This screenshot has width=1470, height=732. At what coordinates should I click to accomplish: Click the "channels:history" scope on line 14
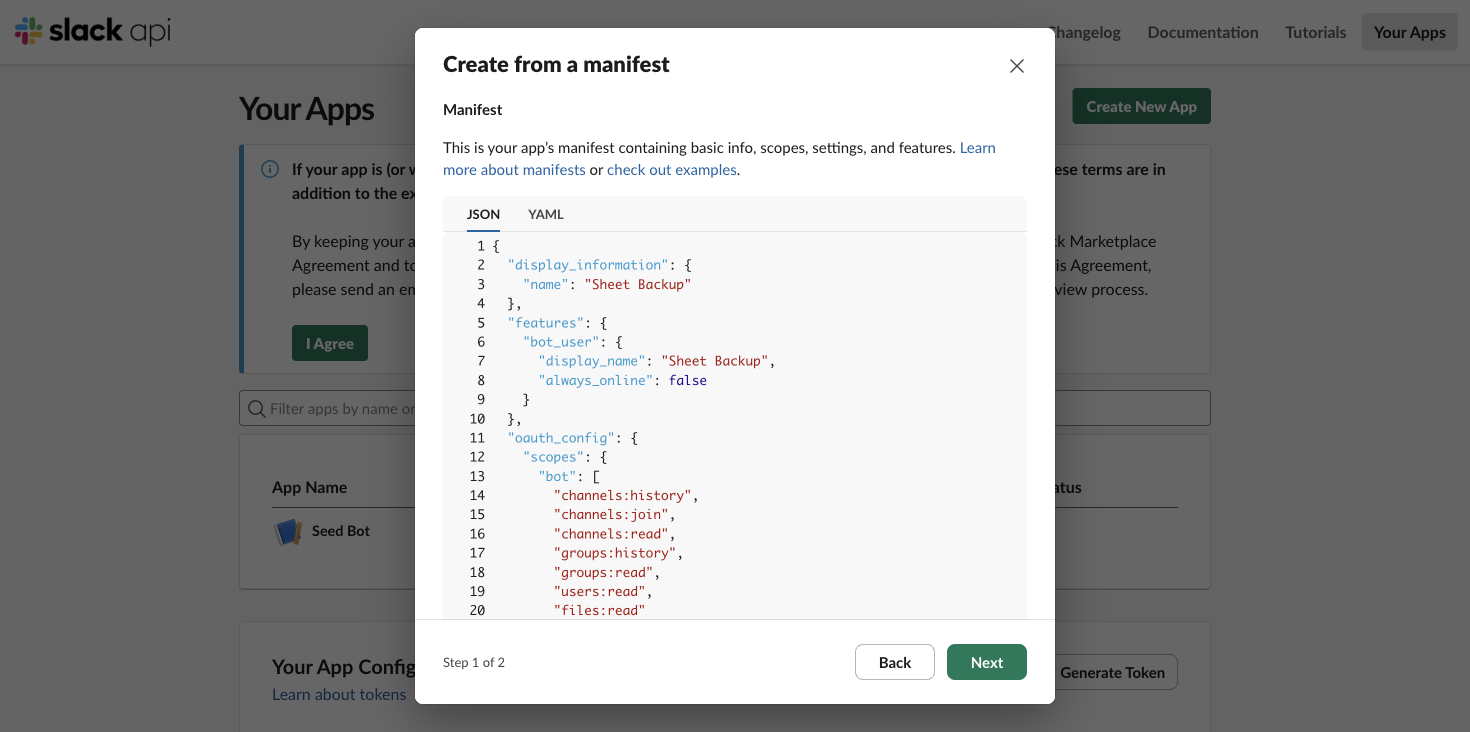point(623,495)
